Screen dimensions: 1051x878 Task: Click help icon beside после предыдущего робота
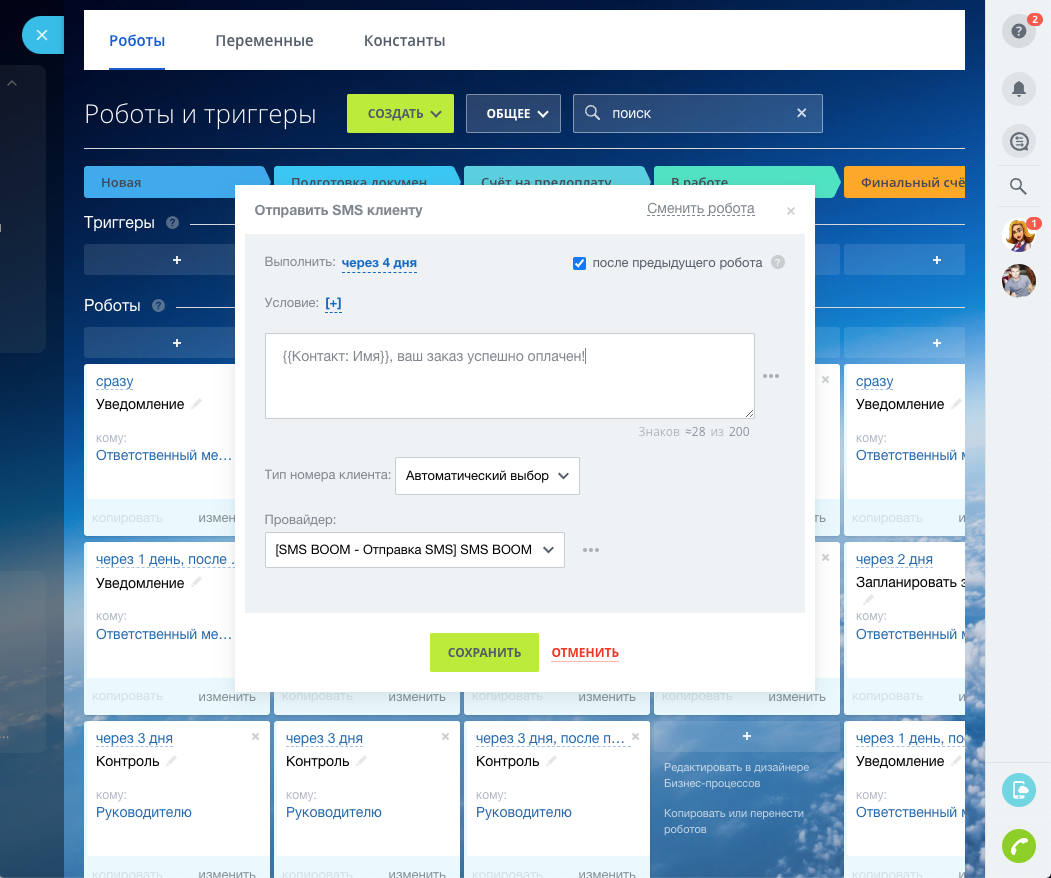(778, 262)
